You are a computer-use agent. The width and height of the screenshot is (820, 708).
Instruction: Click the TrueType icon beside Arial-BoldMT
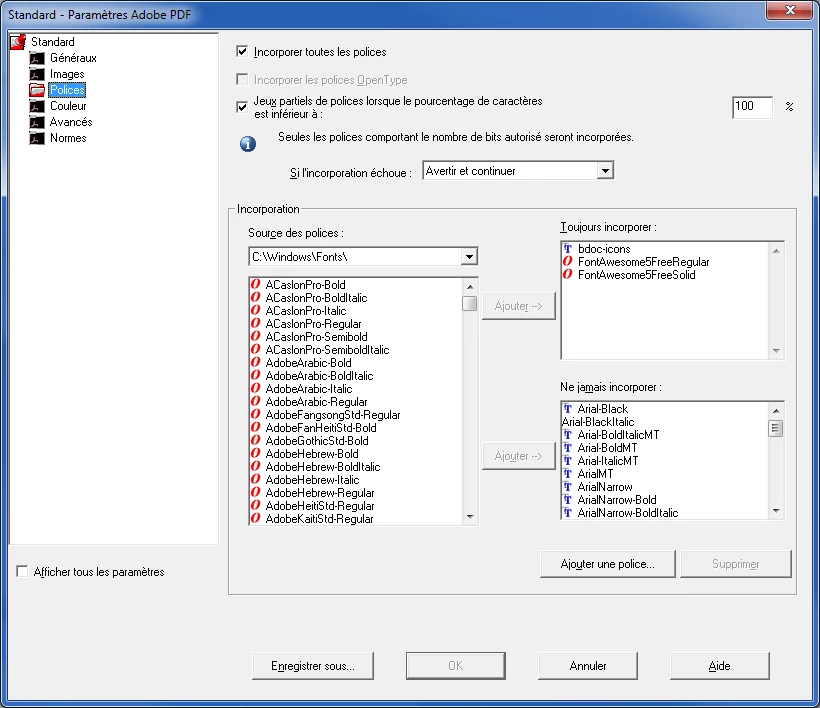coord(567,448)
